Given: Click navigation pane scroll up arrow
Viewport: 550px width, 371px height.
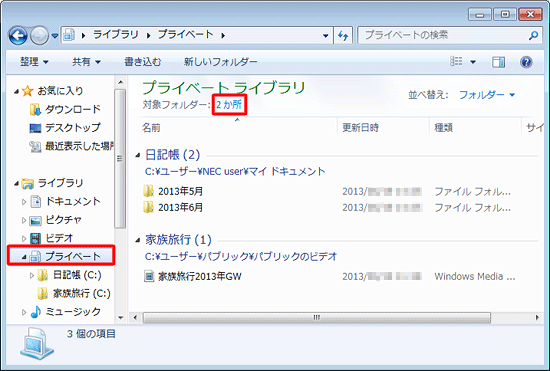Looking at the screenshot, I should tap(120, 82).
